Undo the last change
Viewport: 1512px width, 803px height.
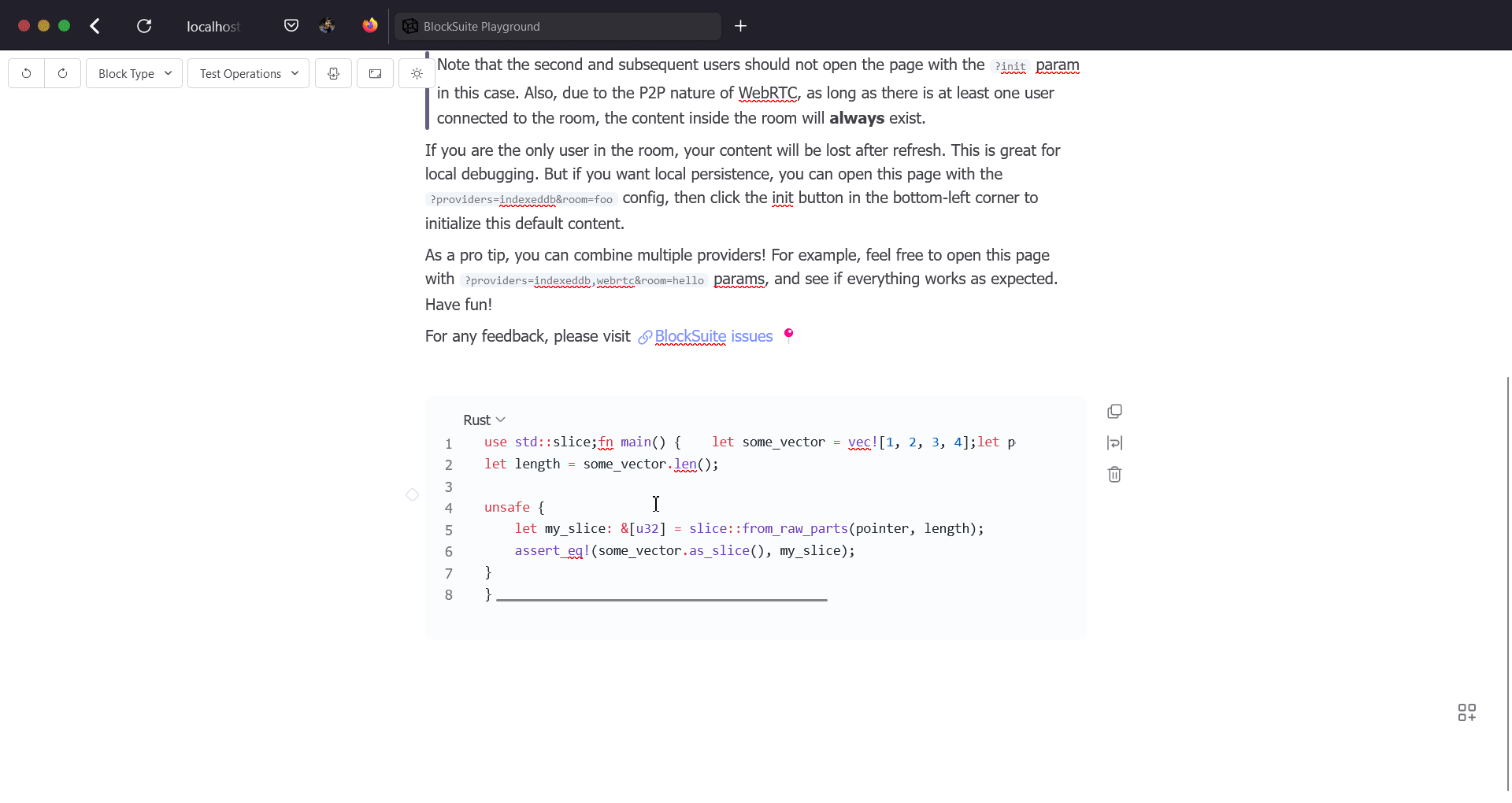[26, 73]
